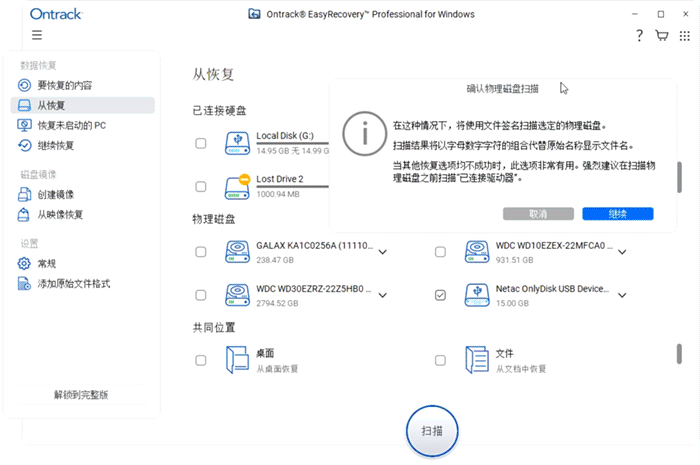Click the Lost Drive 2 name text
The image size is (700, 465).
pyautogui.click(x=279, y=179)
